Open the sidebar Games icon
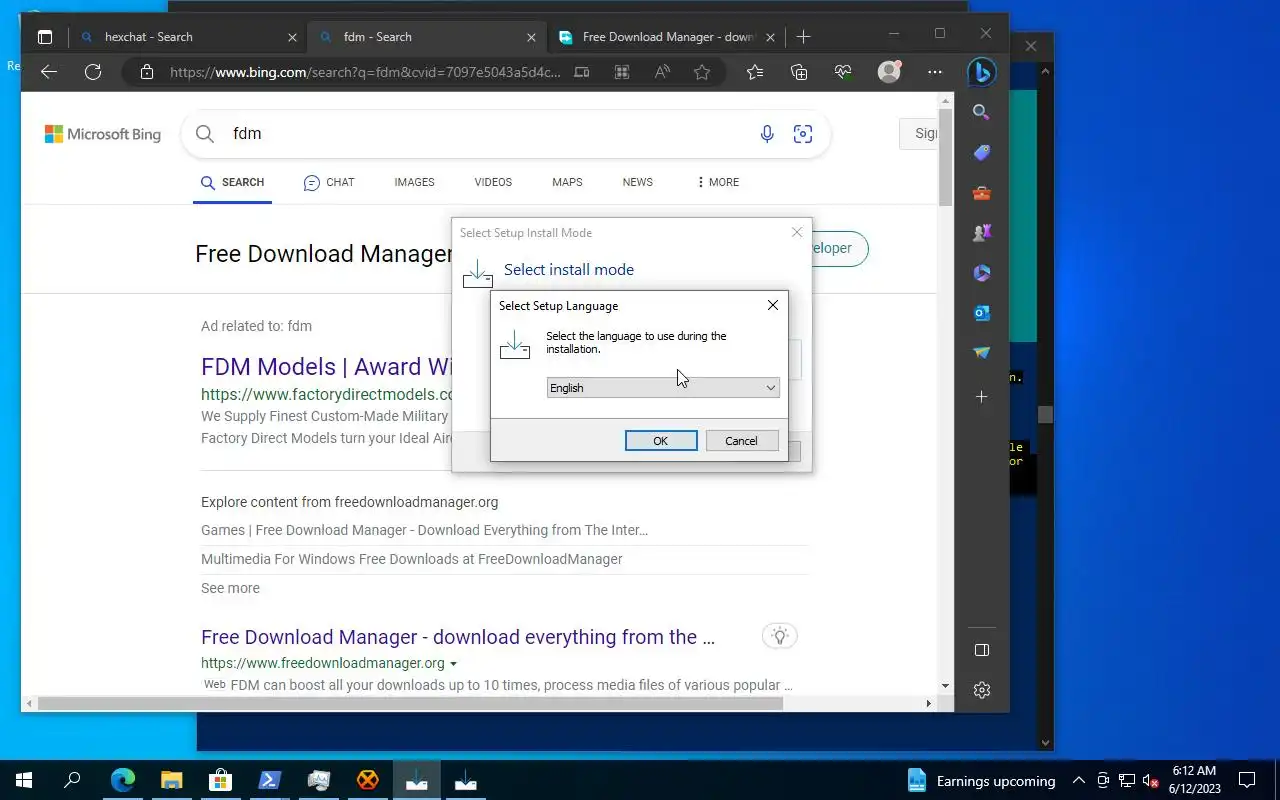This screenshot has width=1280, height=800. [982, 233]
